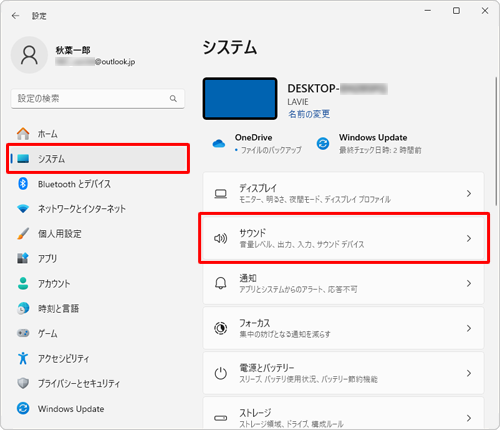Click the blue desktop wallpaper thumbnail

(x=240, y=99)
